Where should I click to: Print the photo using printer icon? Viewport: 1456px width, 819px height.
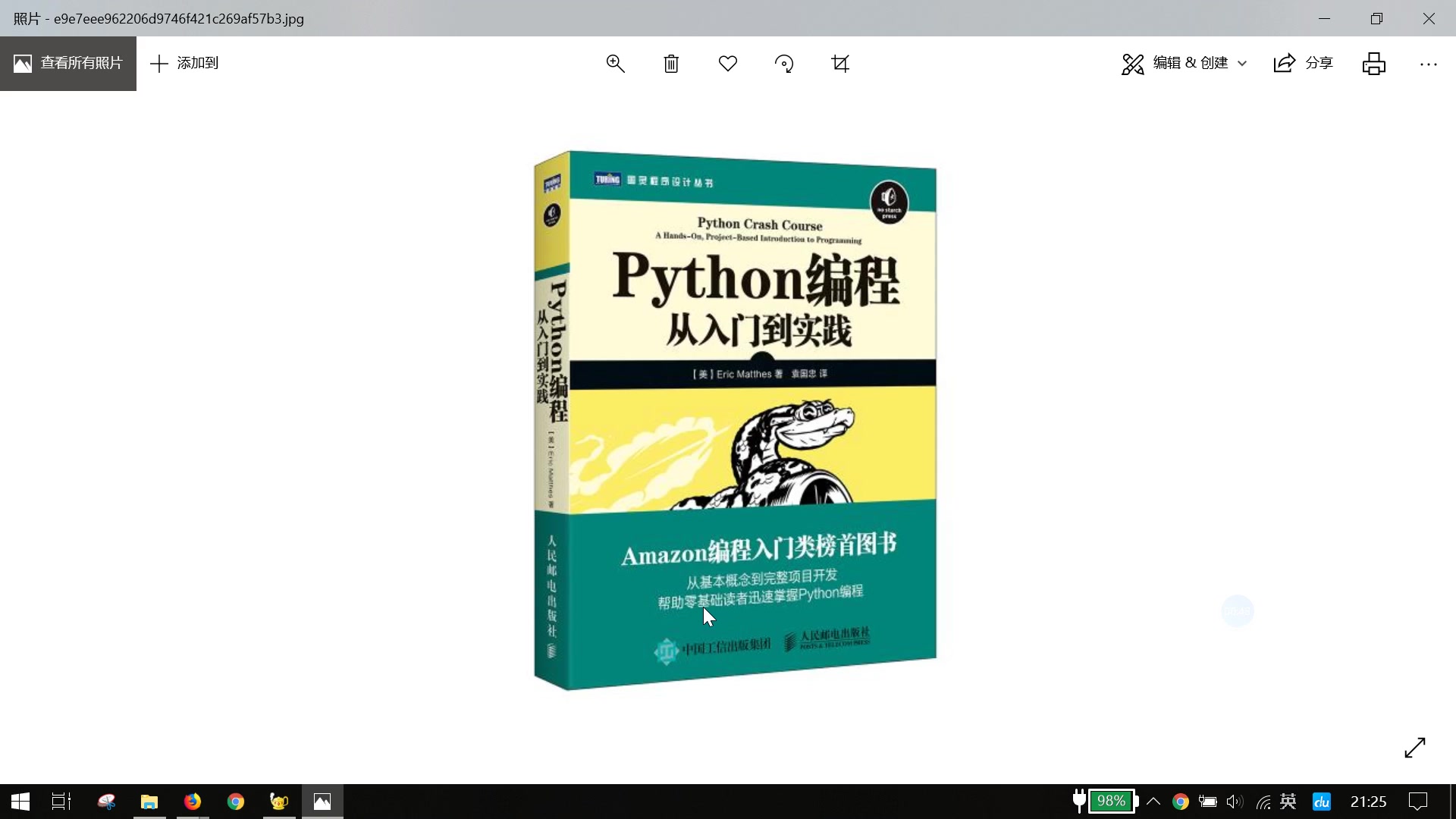point(1373,64)
